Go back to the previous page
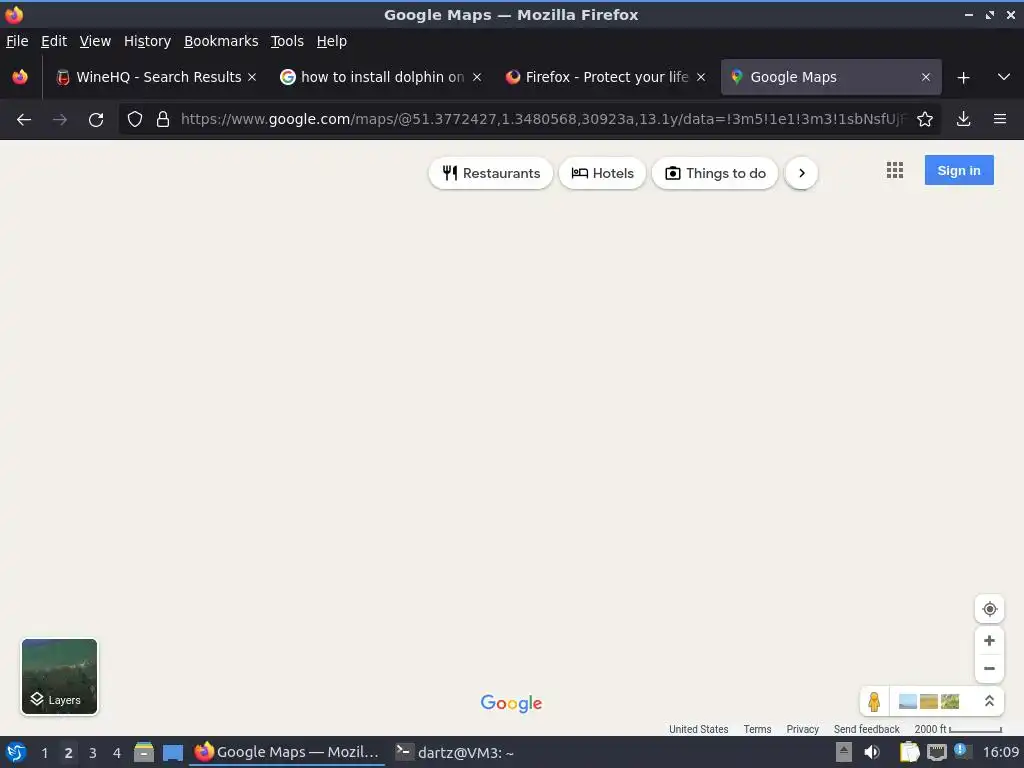Screen dimensions: 1024x768 [24, 120]
